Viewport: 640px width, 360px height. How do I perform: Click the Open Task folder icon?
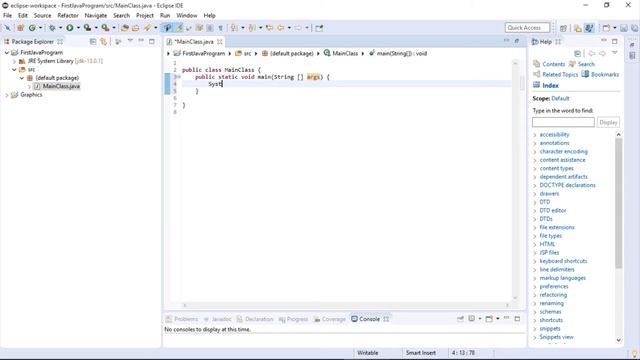pyautogui.click(x=136, y=28)
